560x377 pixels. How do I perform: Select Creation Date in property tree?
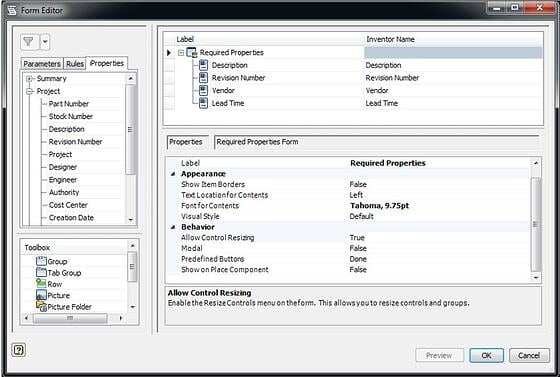click(71, 218)
